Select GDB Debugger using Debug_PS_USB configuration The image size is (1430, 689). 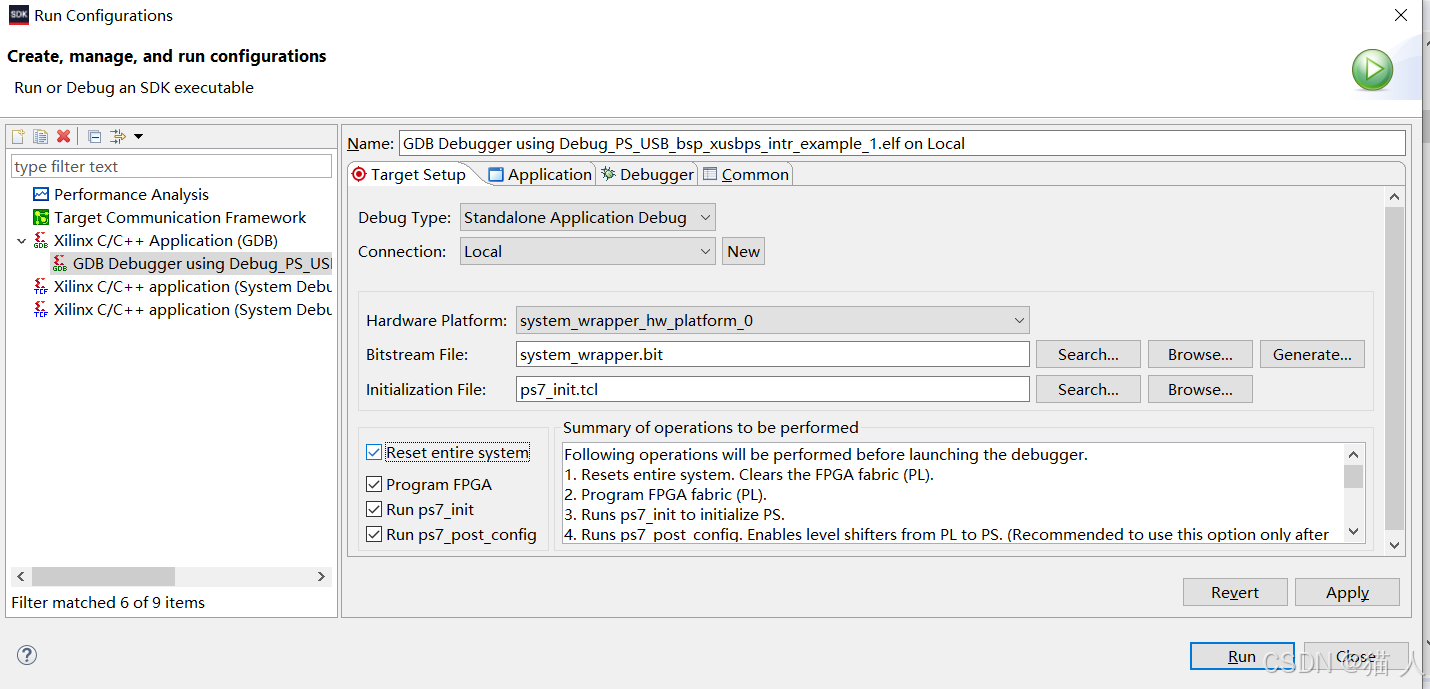click(x=191, y=263)
